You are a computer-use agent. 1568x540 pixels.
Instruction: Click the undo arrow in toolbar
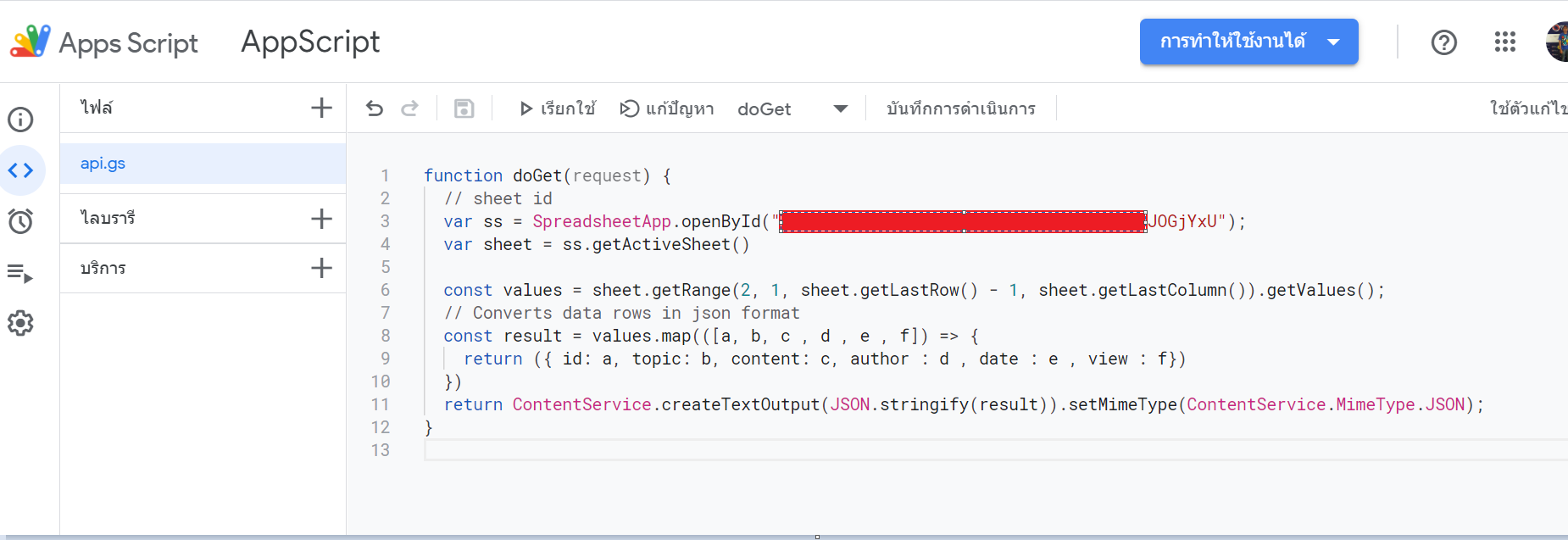tap(375, 109)
